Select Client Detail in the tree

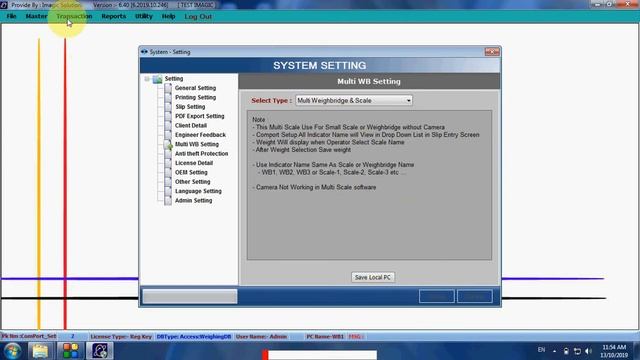191,126
